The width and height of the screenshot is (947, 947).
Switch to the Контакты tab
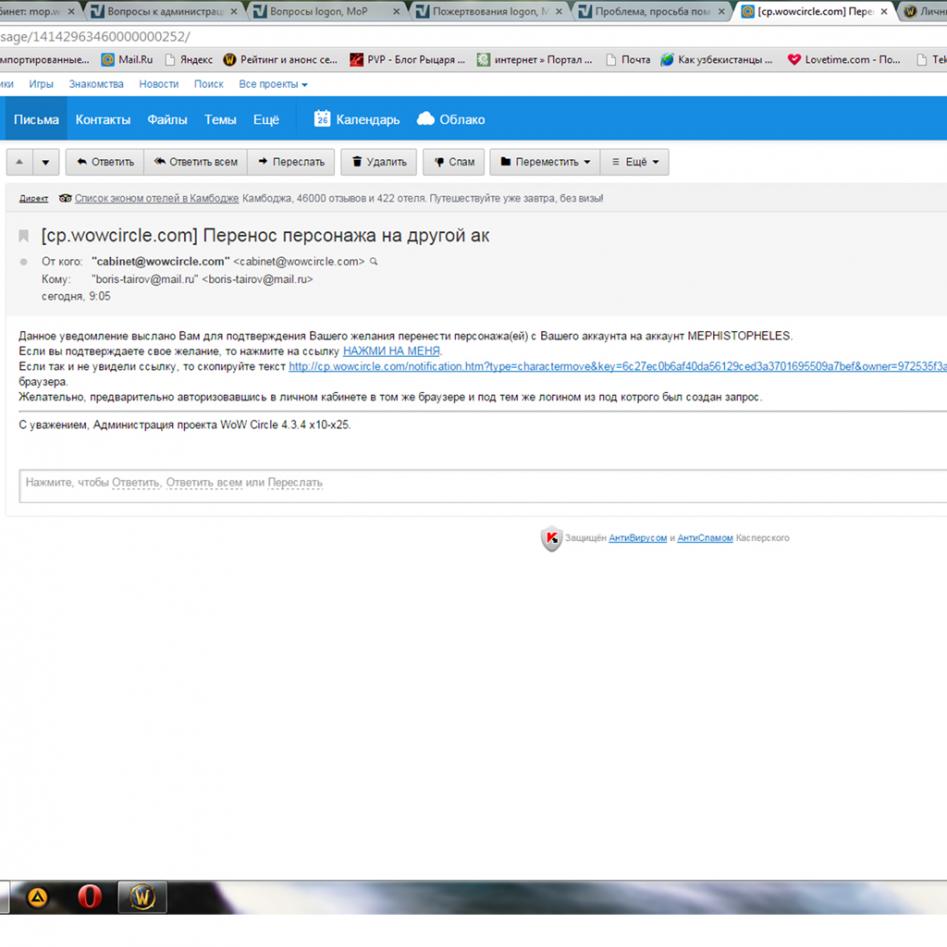click(103, 119)
